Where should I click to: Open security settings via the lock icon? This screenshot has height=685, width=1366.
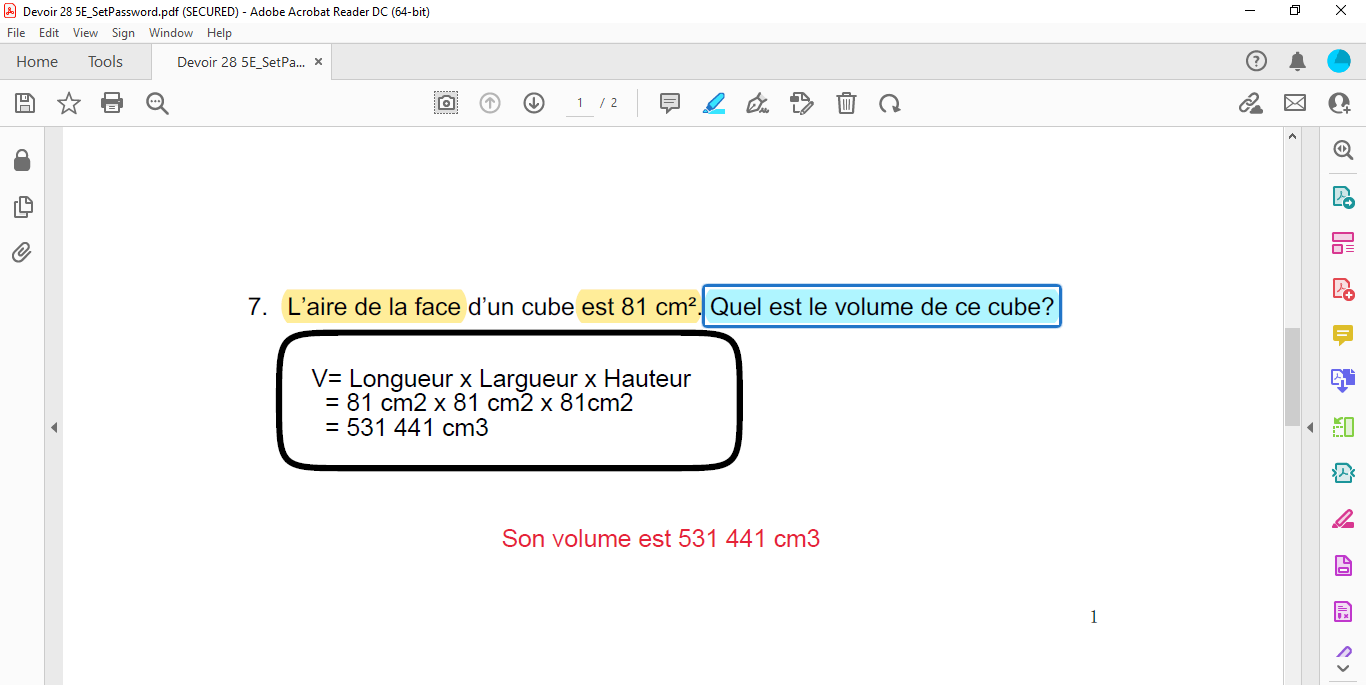point(21,160)
